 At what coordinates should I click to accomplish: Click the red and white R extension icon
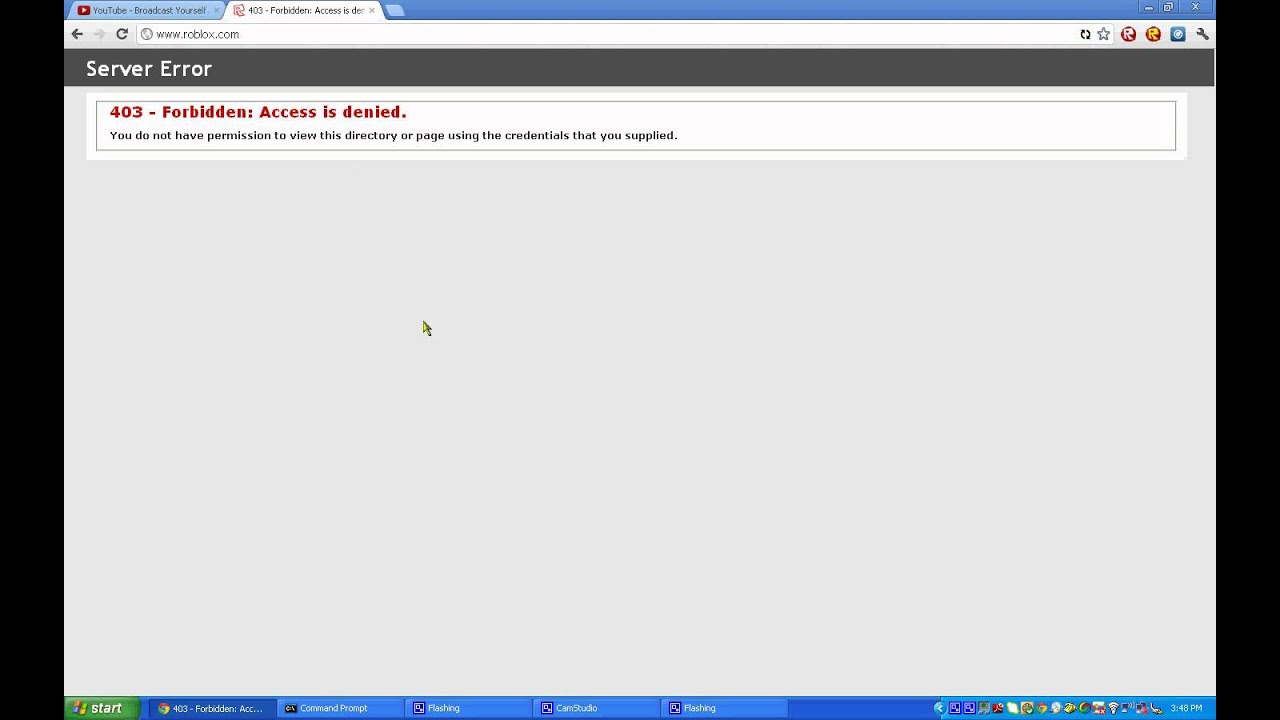1128,34
